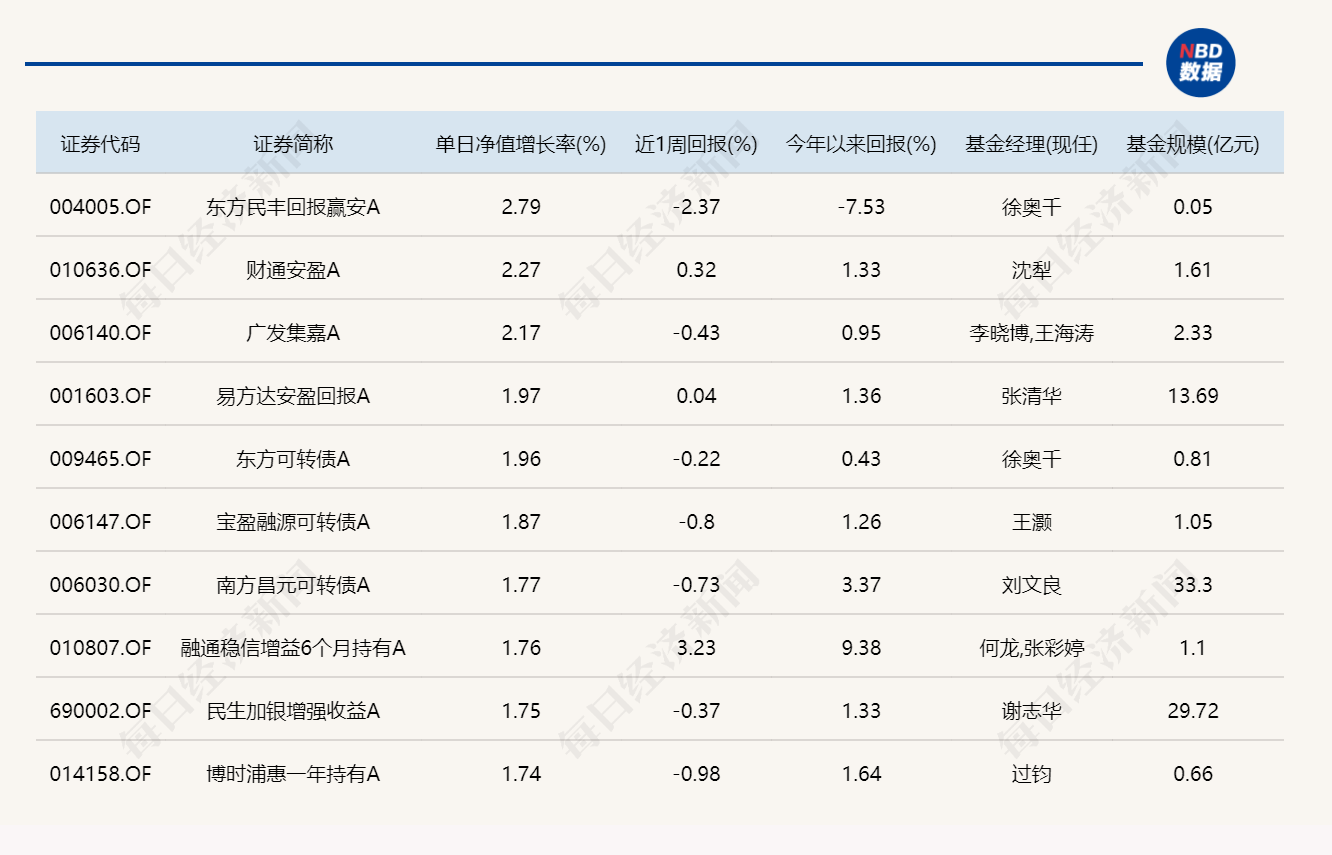
Task: Click fund code 009465.OF
Action: (100, 460)
